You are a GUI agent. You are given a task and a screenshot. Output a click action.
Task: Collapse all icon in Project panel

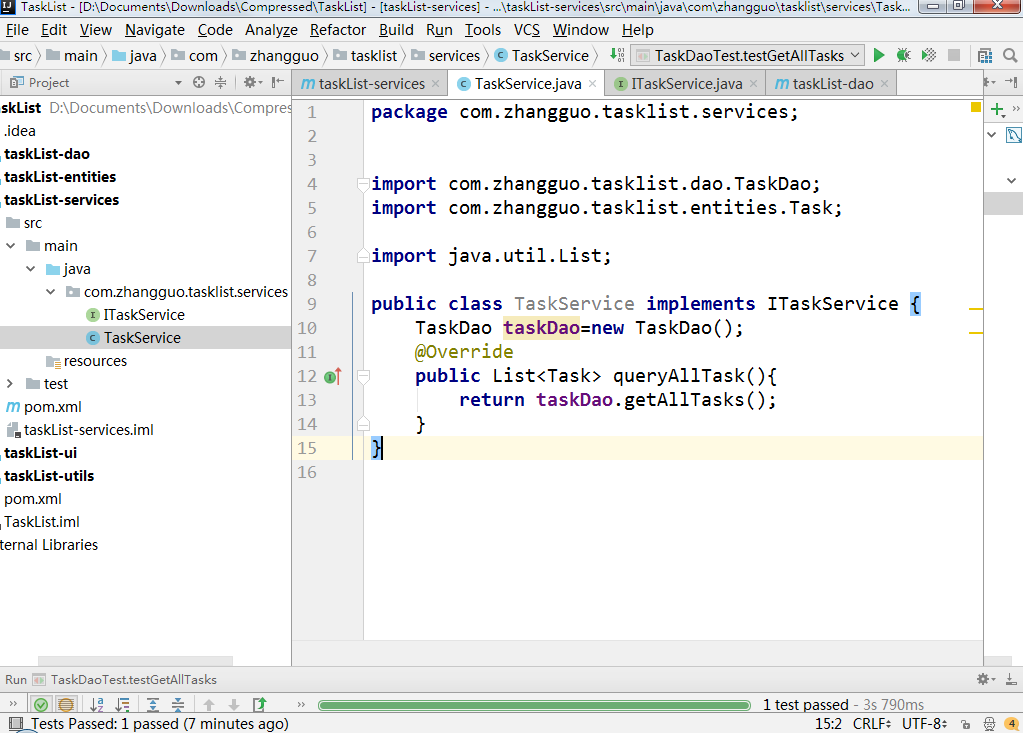pos(221,83)
